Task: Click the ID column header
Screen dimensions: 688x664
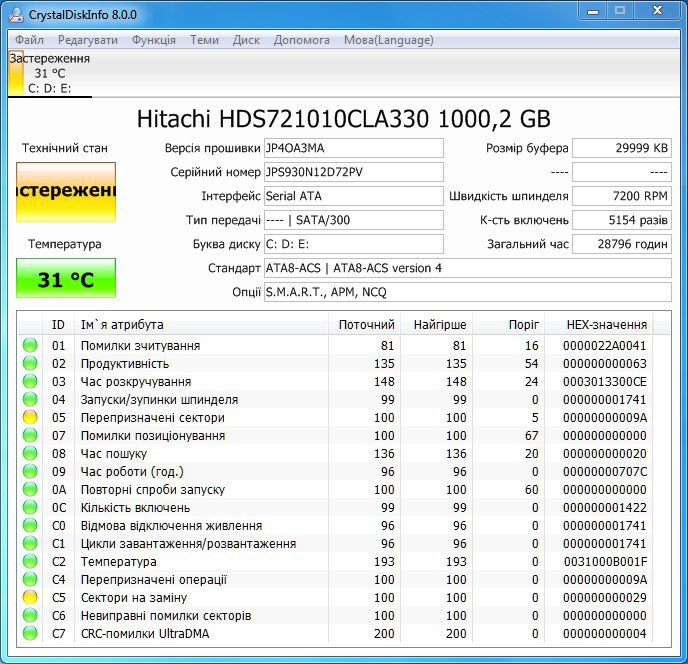Action: (x=58, y=325)
